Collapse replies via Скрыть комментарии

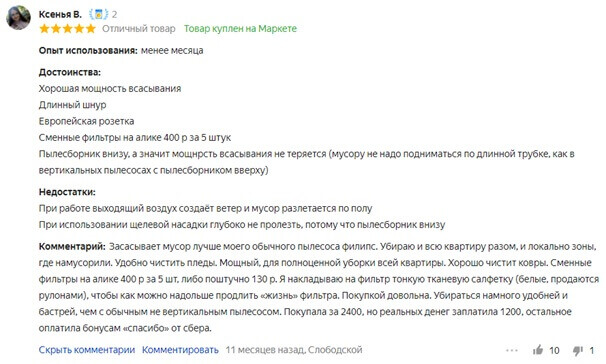point(87,350)
